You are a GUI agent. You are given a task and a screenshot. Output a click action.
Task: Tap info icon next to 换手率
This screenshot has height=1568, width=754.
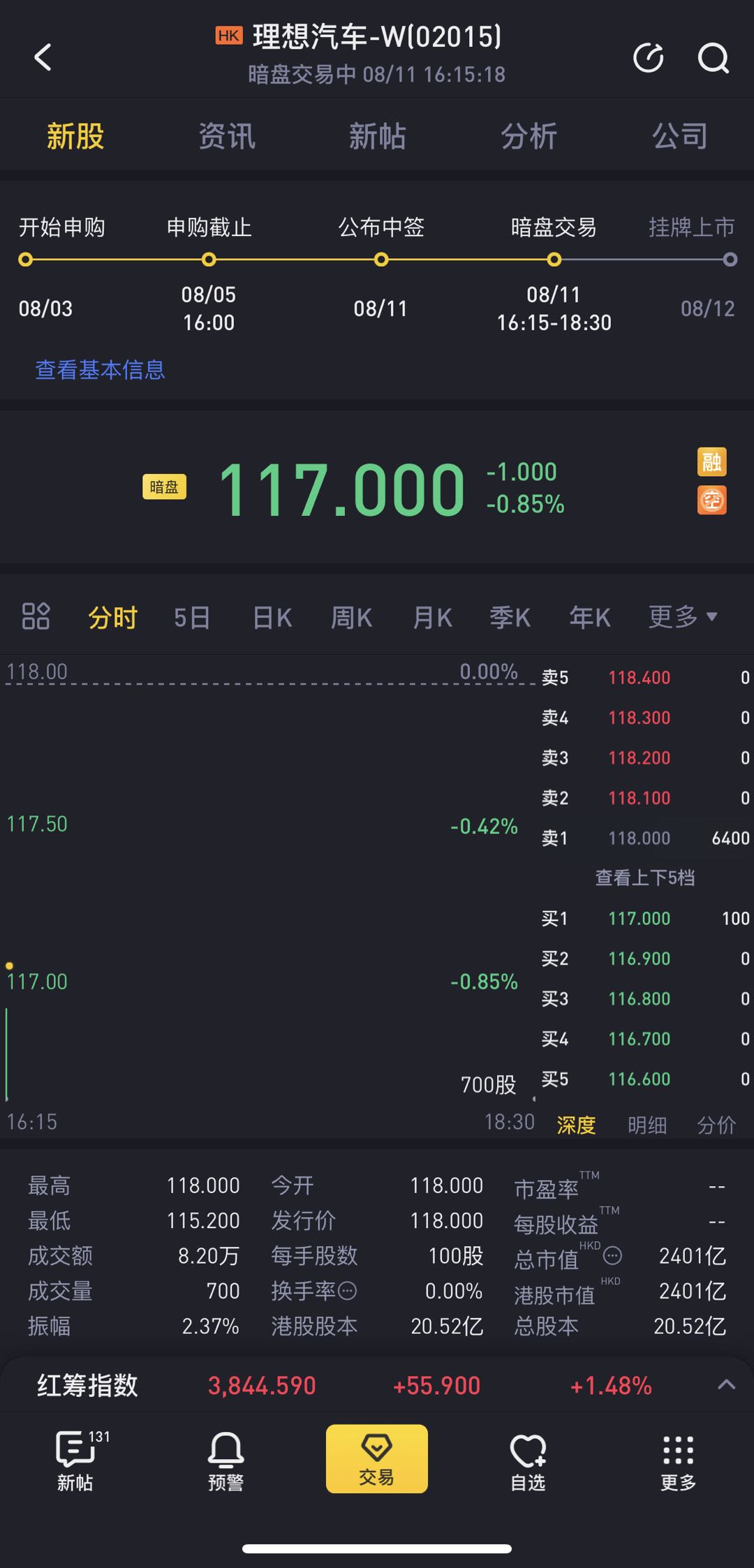(348, 1290)
